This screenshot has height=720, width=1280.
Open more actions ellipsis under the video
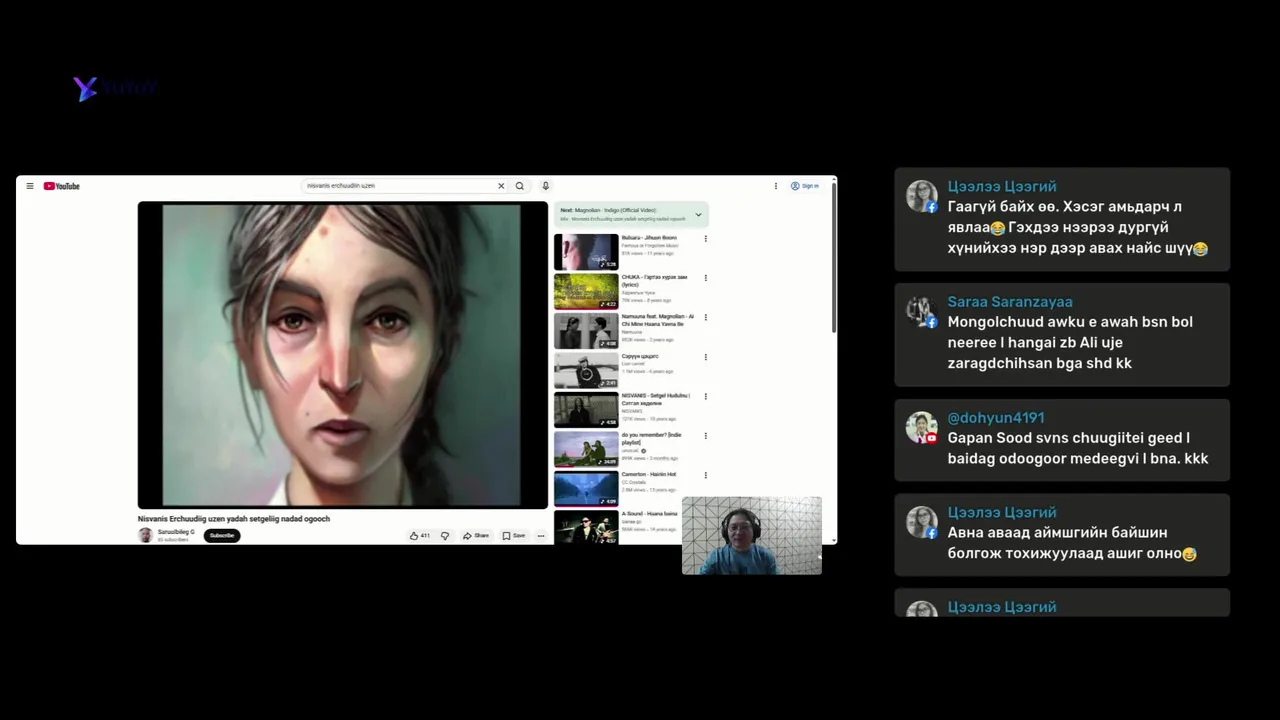tap(541, 536)
